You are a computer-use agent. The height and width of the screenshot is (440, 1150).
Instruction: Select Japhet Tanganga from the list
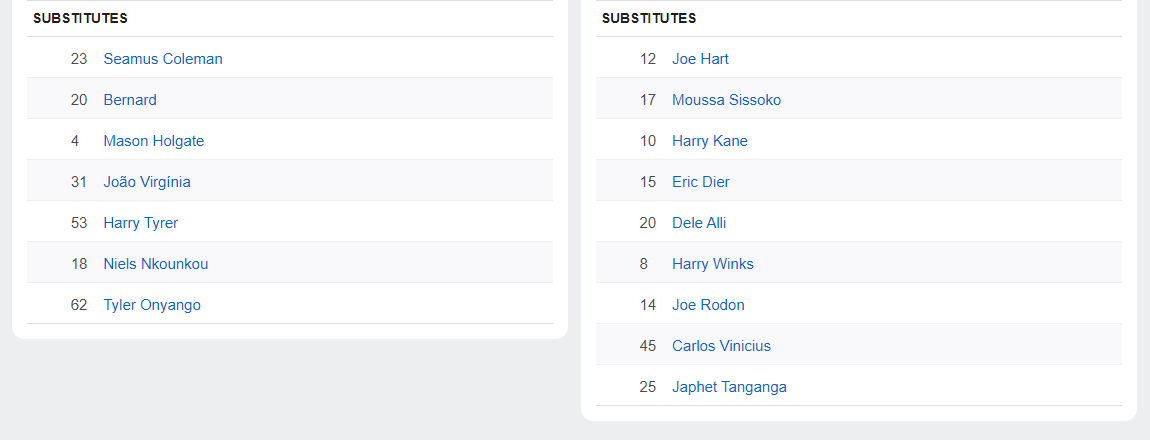729,387
